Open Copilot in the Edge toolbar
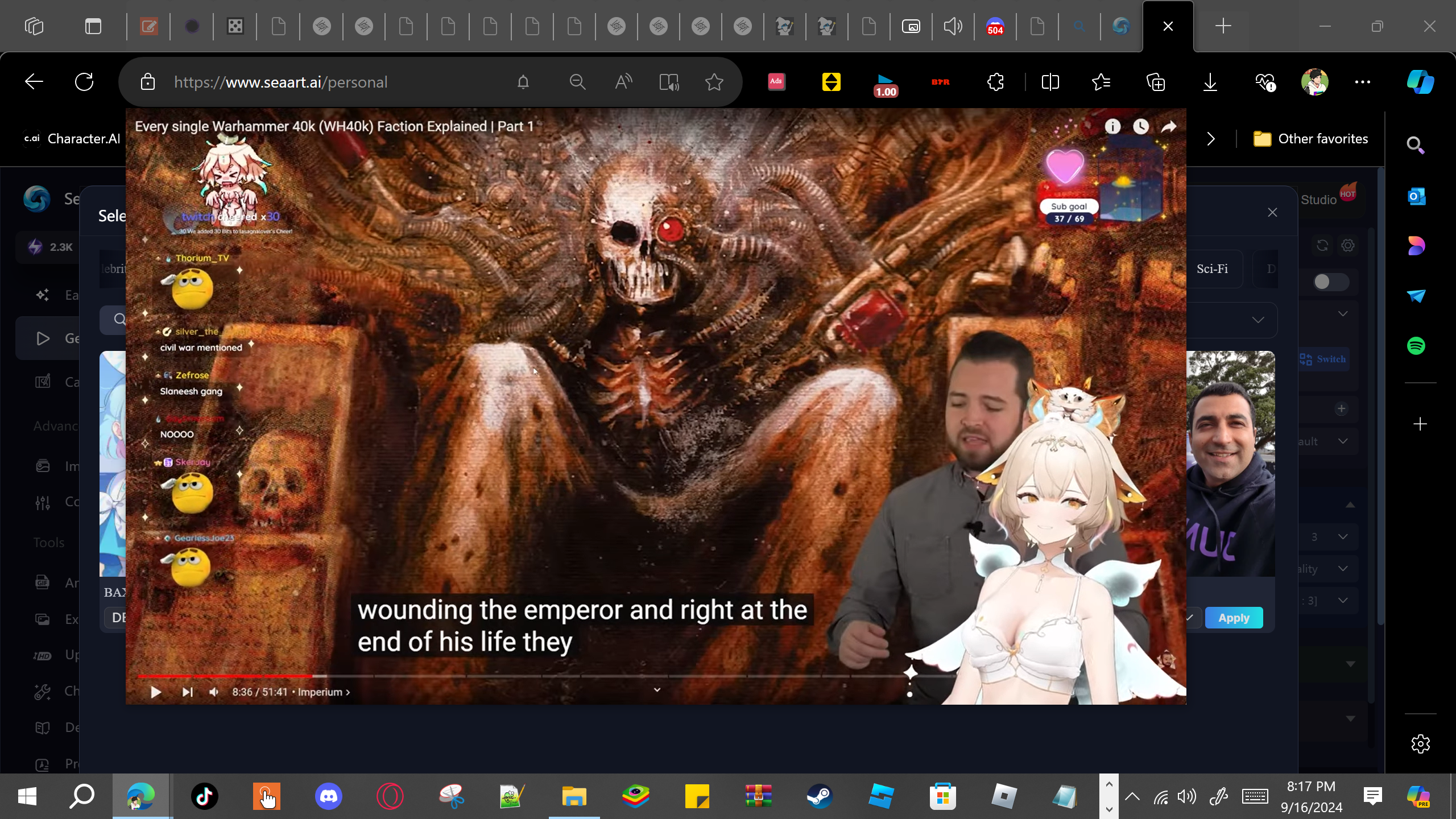 click(1420, 82)
